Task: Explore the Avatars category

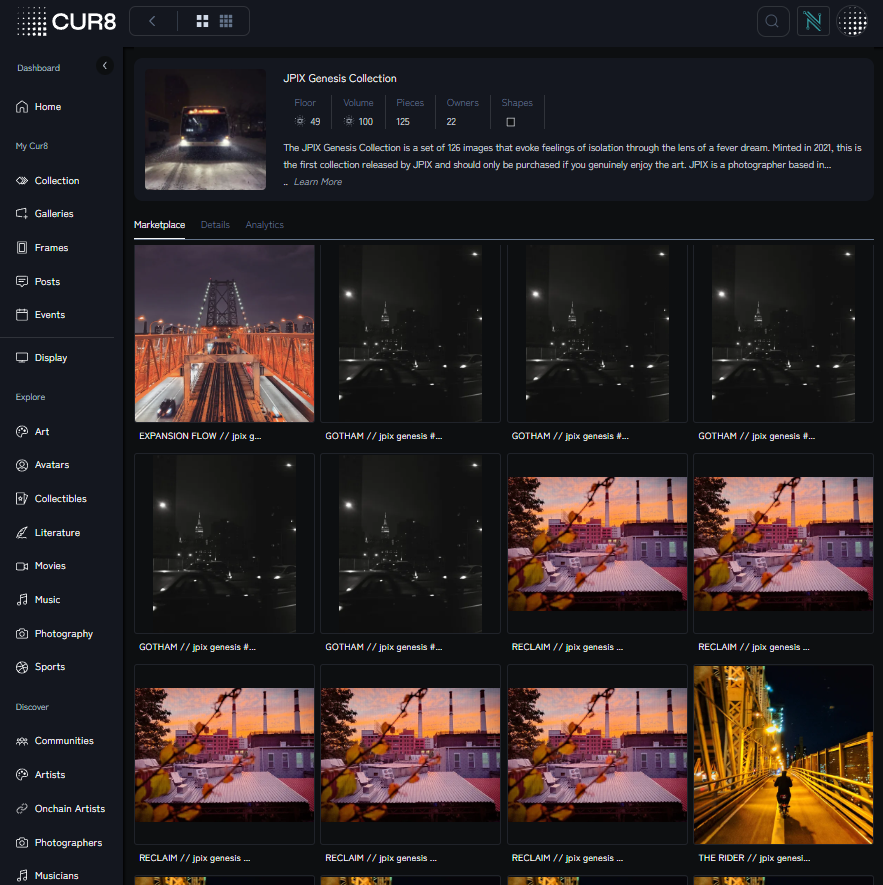Action: click(43, 465)
